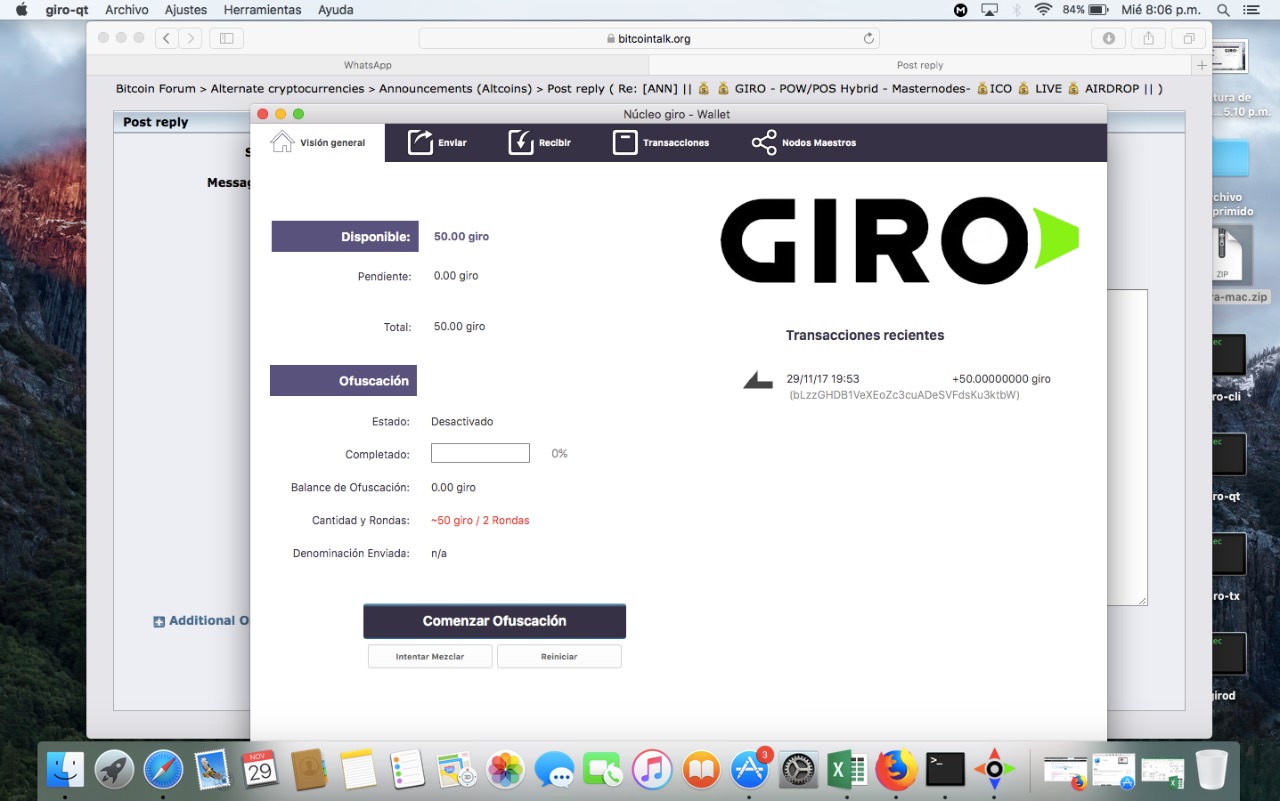Click the Comenzar Ofuscación button
This screenshot has height=801, width=1280.
coord(494,621)
